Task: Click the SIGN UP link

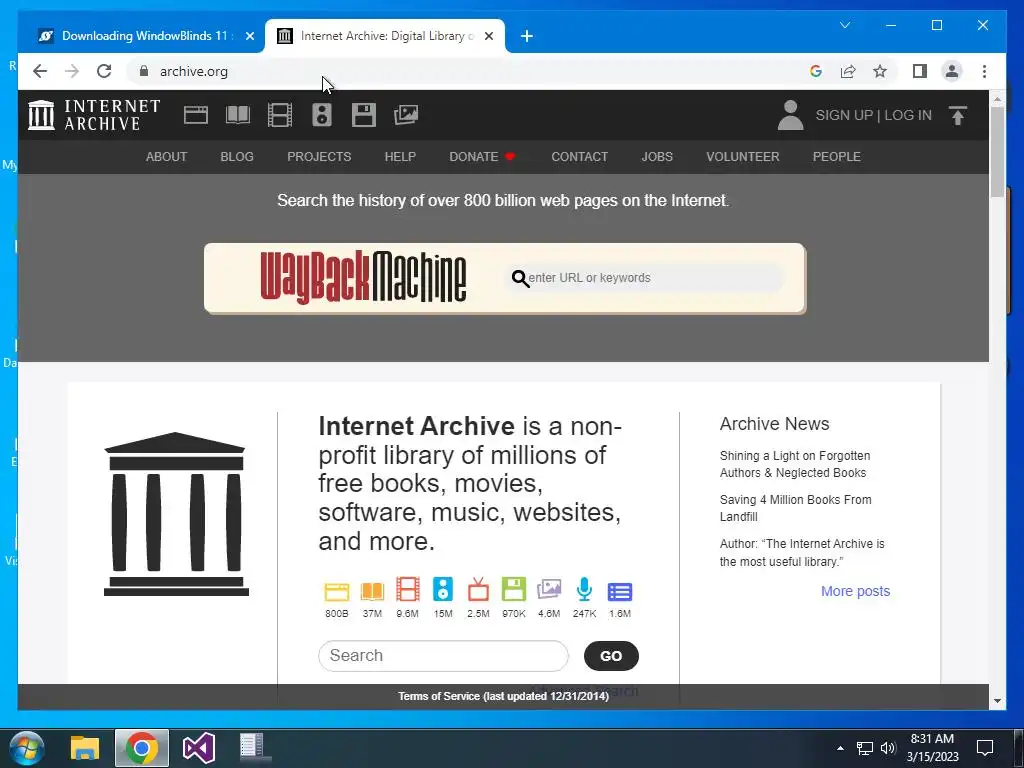Action: pyautogui.click(x=844, y=115)
